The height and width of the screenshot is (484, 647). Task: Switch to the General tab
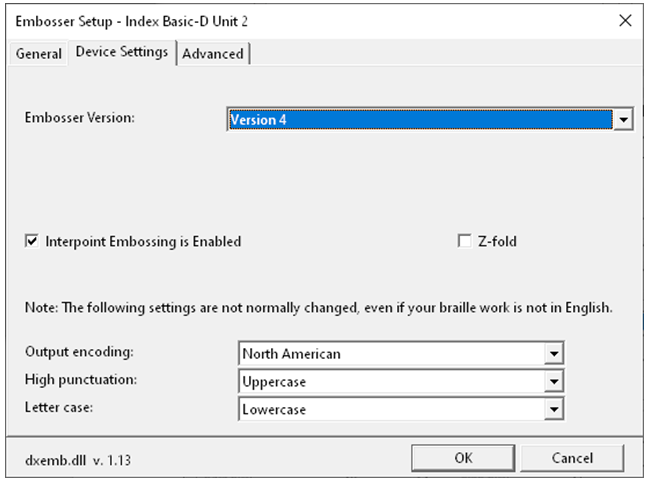[38, 54]
